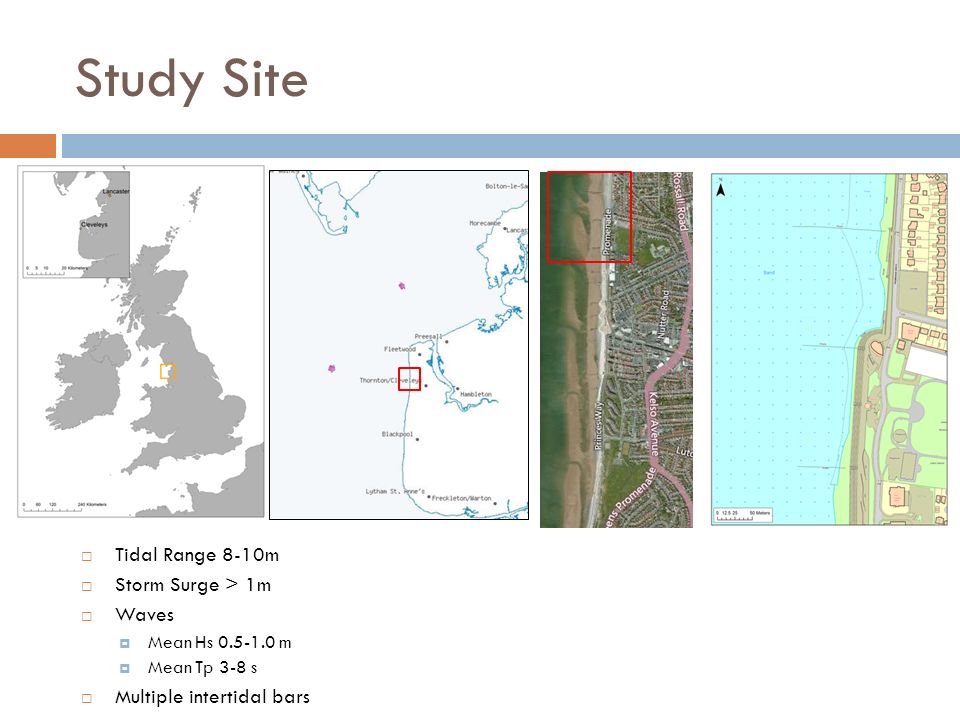This screenshot has height=720, width=960.
Task: Click the lower magenta marker offshore
Action: click(332, 369)
